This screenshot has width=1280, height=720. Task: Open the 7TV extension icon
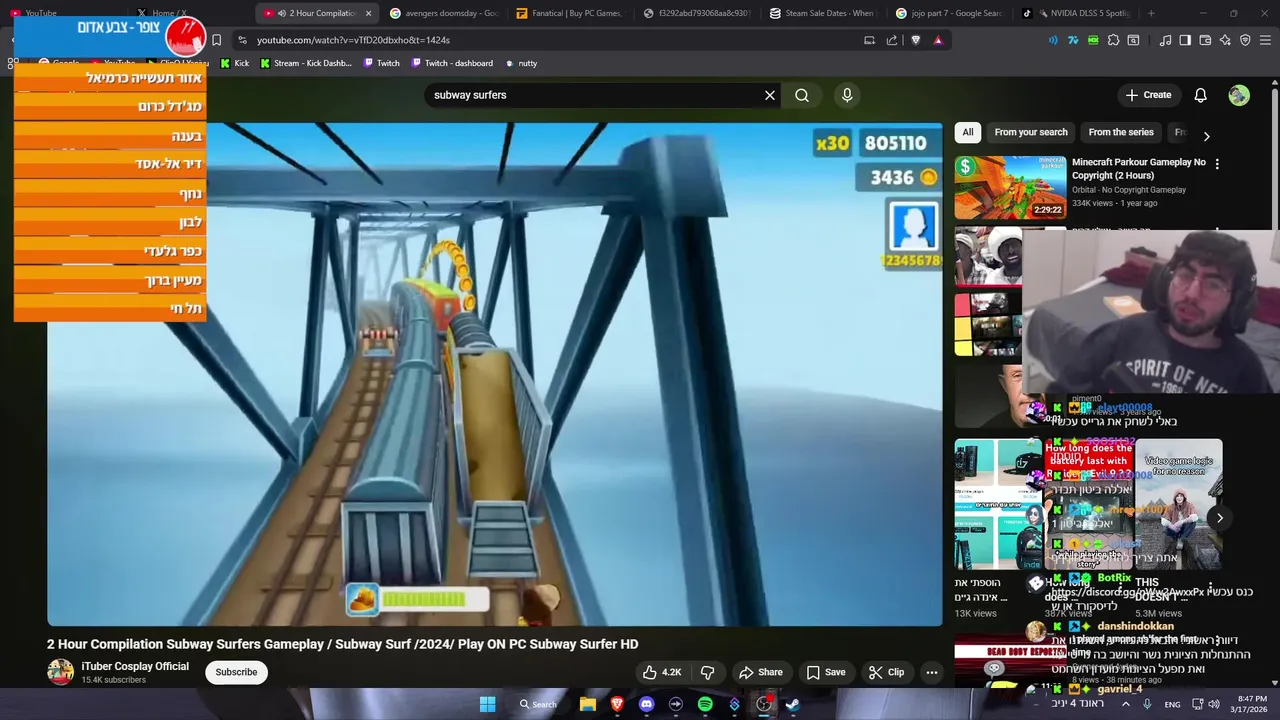pos(1073,40)
